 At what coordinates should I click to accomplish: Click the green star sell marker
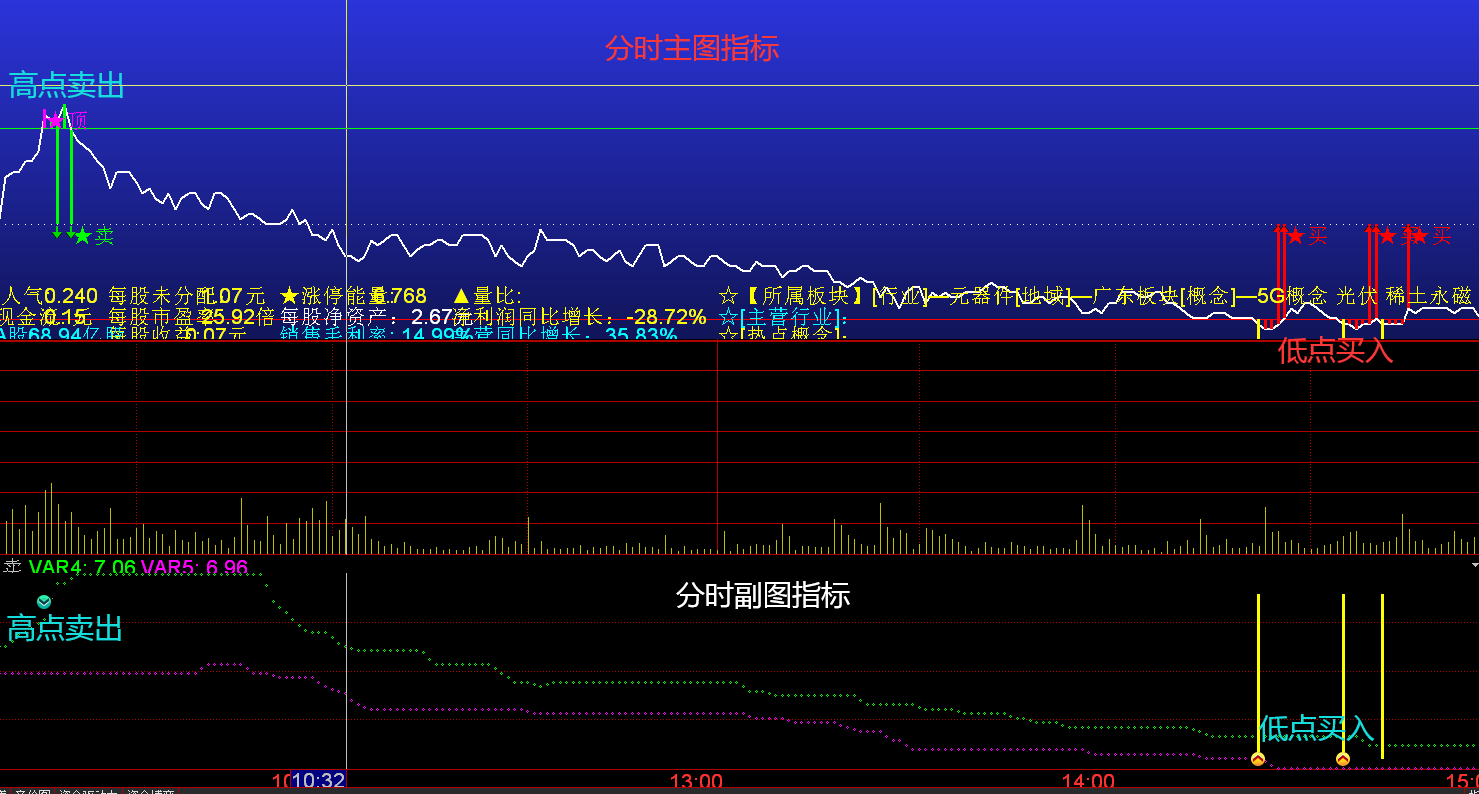82,237
